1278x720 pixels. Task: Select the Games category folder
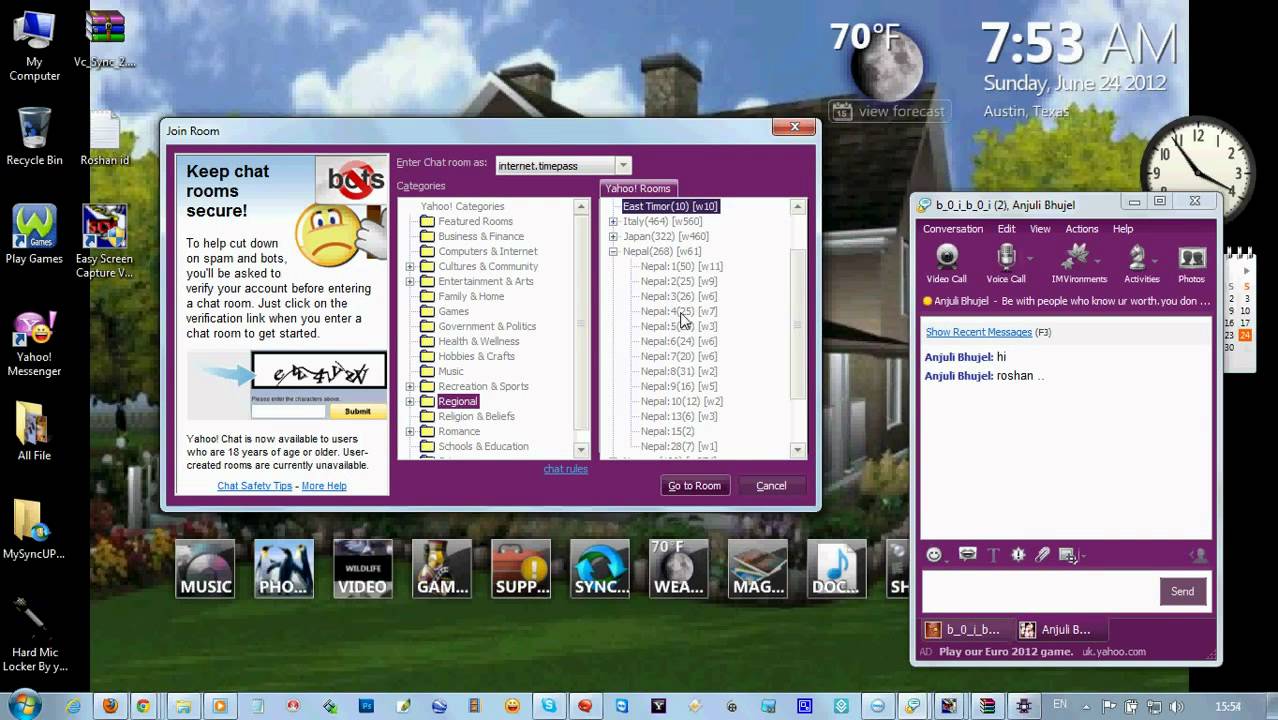click(x=453, y=311)
